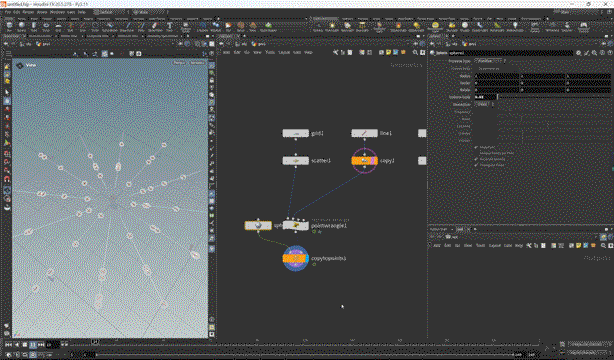
Task: Click the copytopoints1 node
Action: [296, 259]
